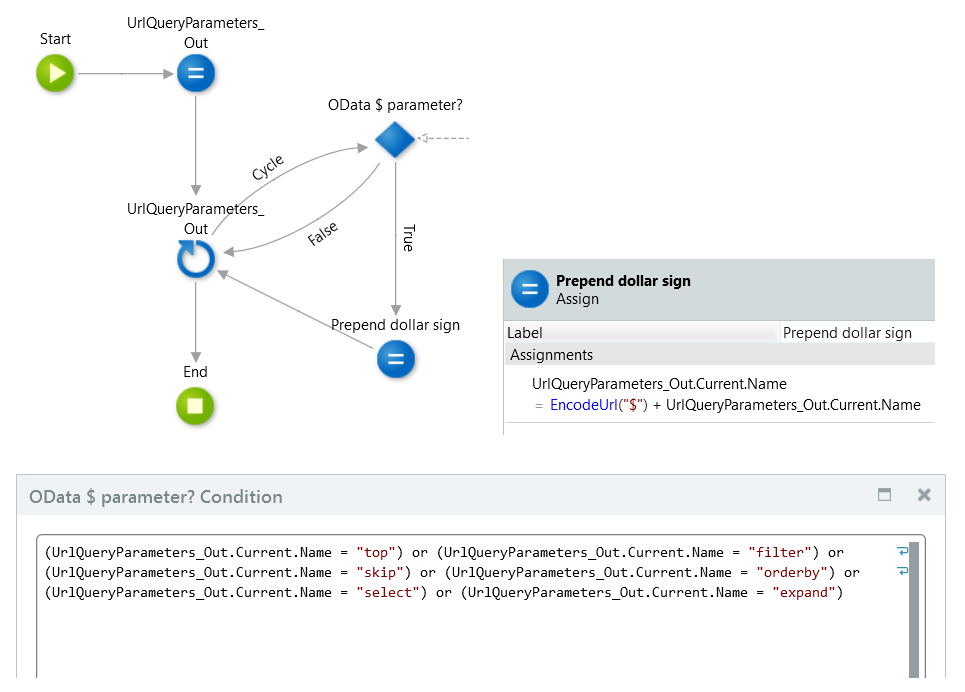The image size is (965, 692).
Task: Click the Assign icon in the properties header
Action: (530, 289)
